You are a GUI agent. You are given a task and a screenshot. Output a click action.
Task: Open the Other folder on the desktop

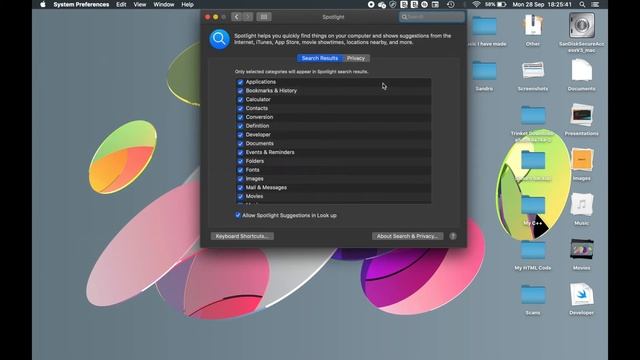[533, 26]
